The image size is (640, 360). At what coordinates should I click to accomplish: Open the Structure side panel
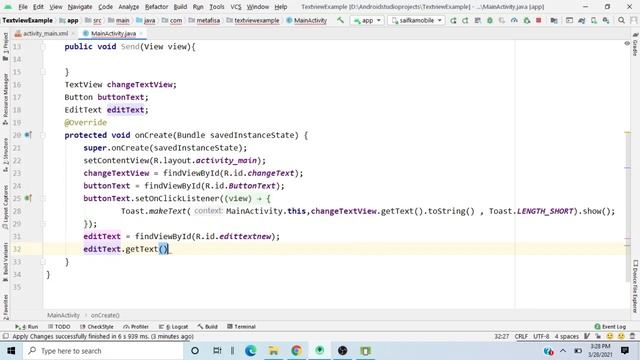[x=5, y=155]
